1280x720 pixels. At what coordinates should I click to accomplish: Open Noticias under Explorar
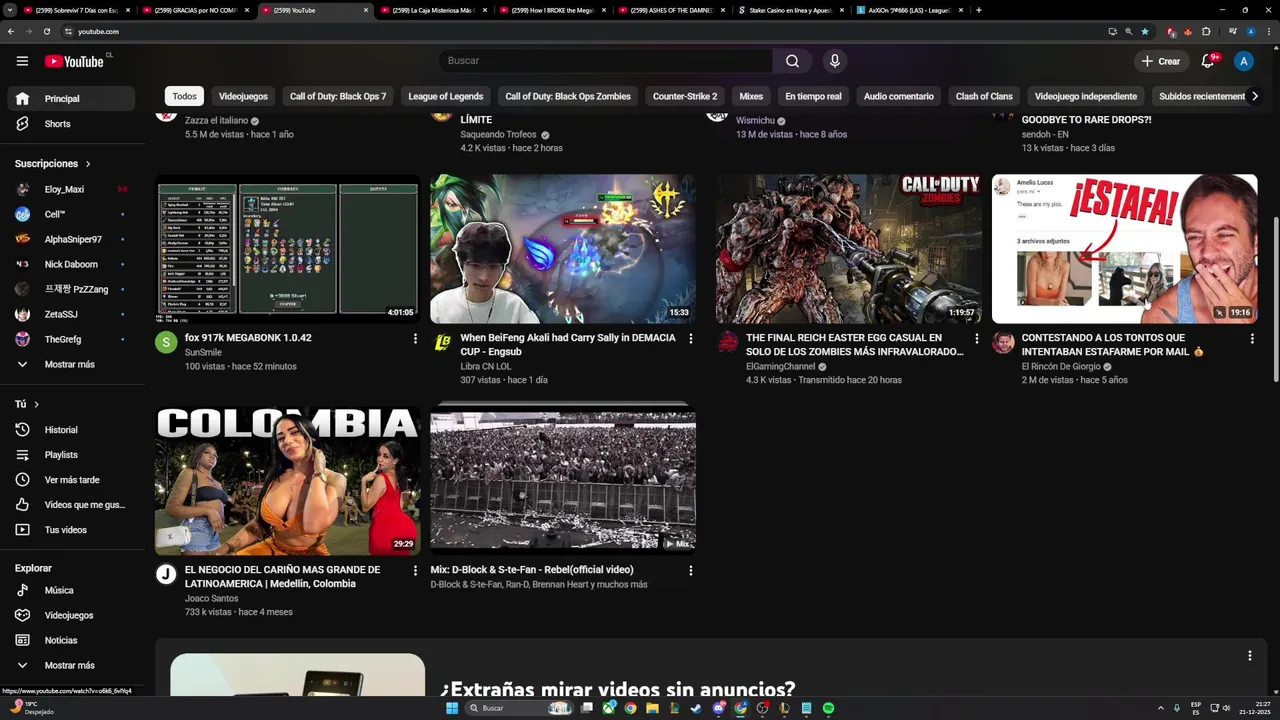(x=71, y=640)
